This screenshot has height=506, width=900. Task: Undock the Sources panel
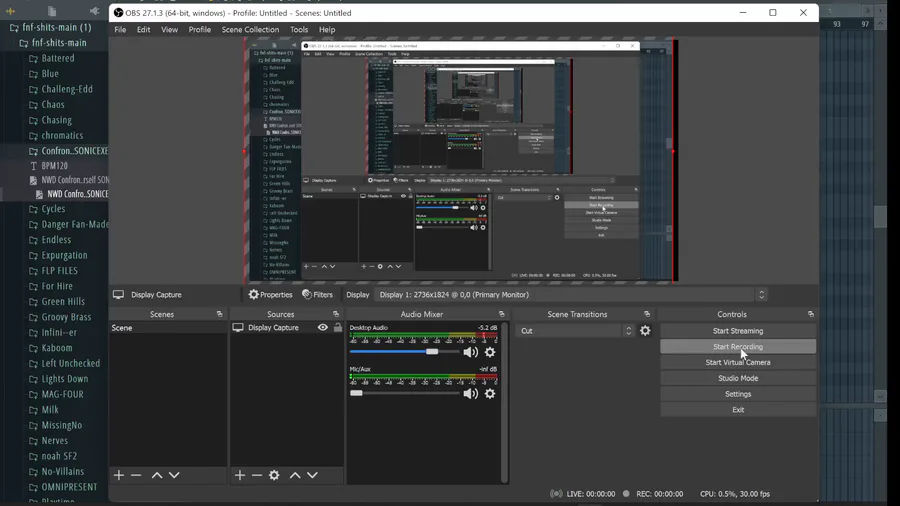[336, 314]
